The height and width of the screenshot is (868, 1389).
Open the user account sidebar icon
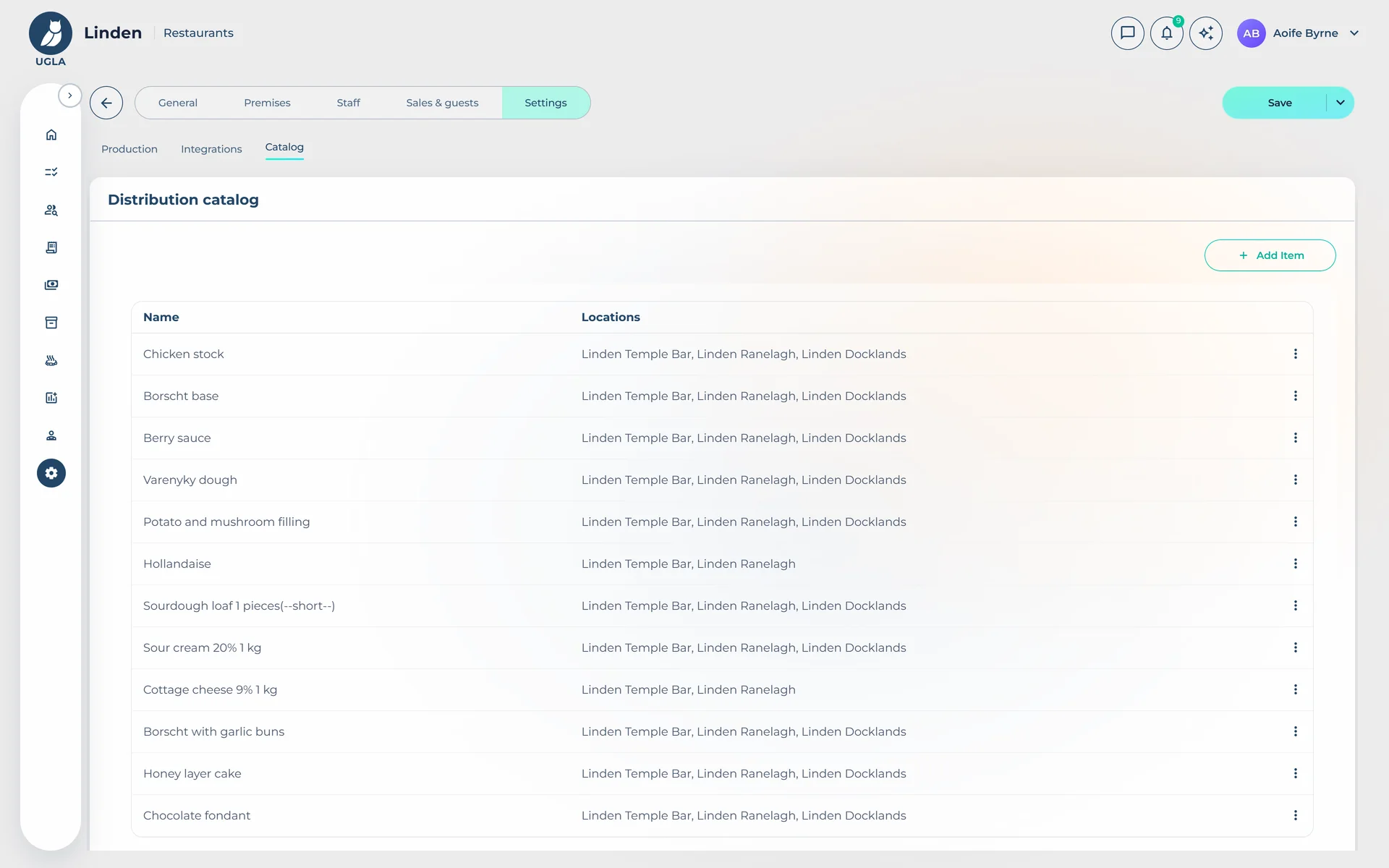pyautogui.click(x=51, y=435)
